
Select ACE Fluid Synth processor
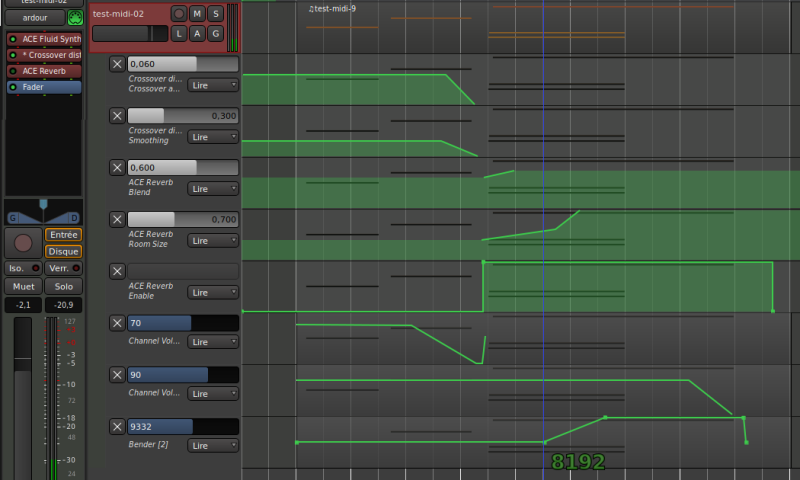(44, 39)
